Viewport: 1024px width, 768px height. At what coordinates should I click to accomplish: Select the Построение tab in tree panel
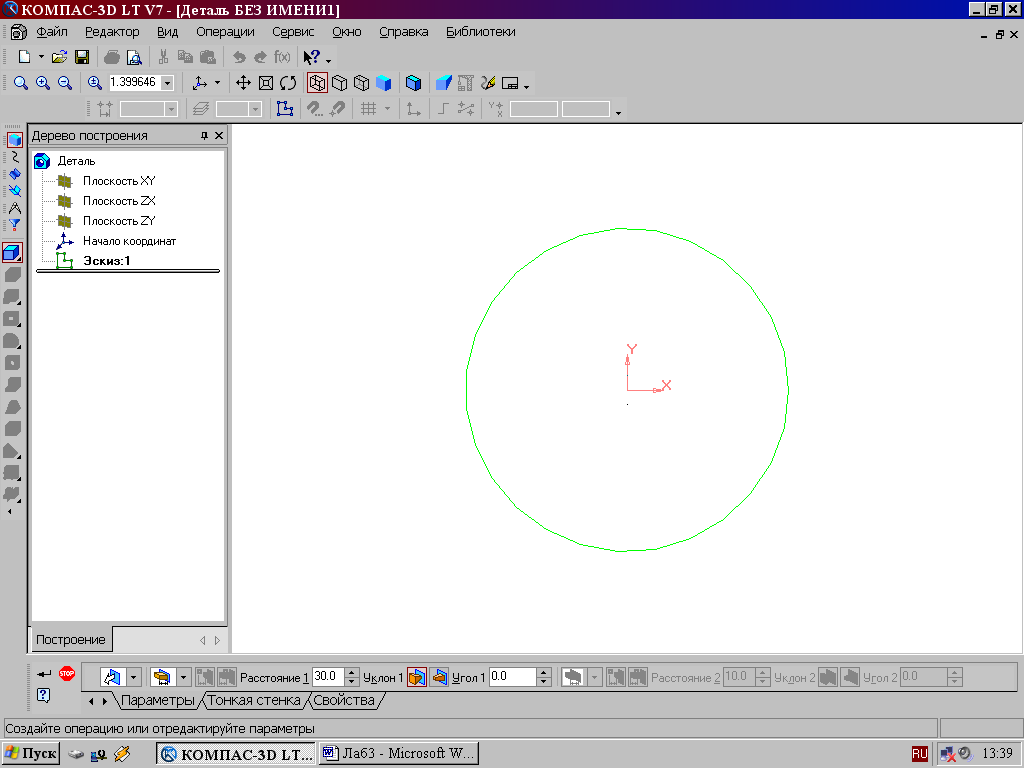coord(71,639)
